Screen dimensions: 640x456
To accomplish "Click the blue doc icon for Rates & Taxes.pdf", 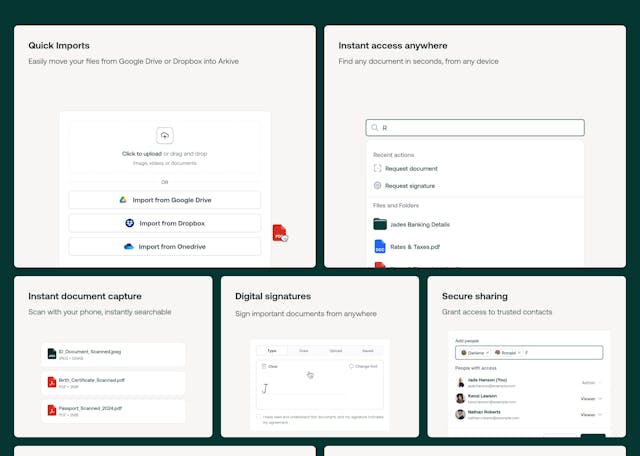I will [x=380, y=247].
